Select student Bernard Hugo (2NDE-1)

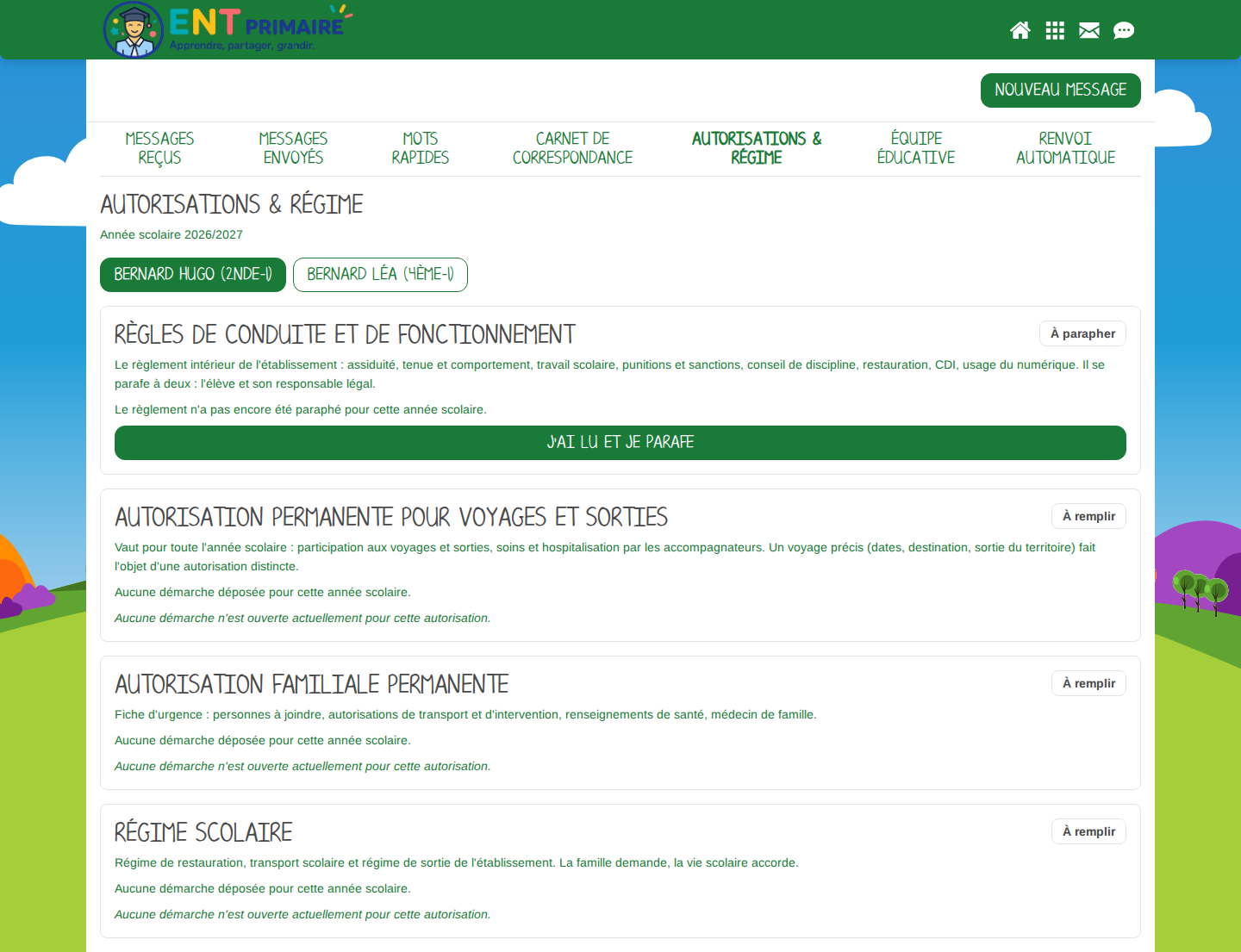point(193,275)
